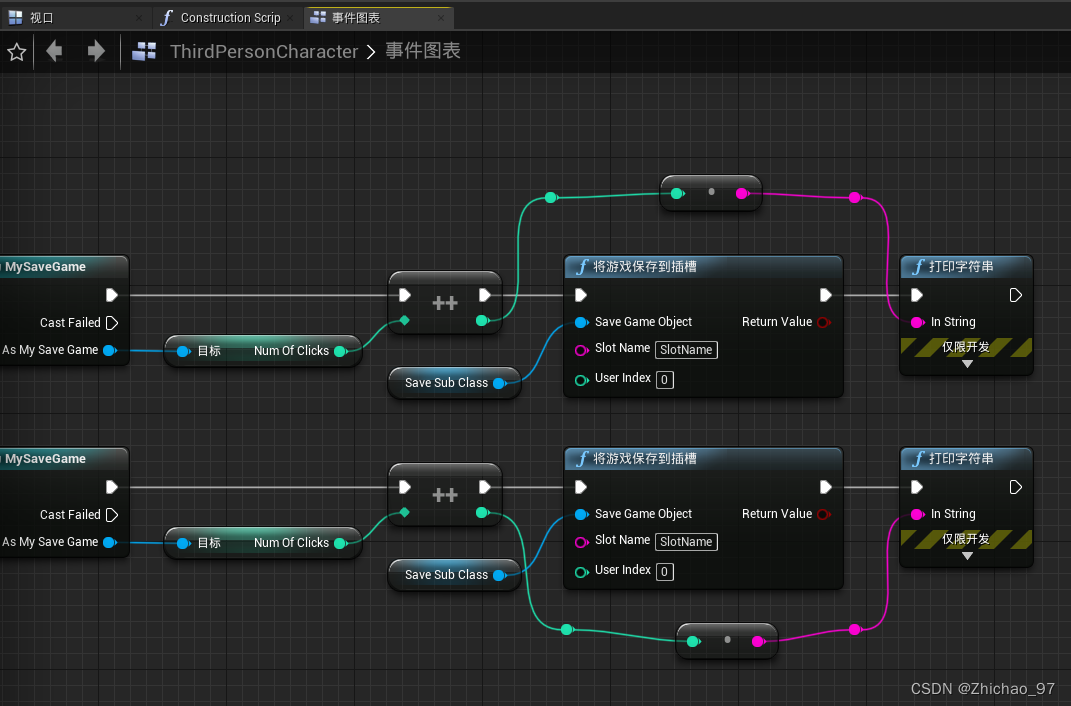Click User Index pin on lower save node
The width and height of the screenshot is (1071, 706).
tap(581, 572)
